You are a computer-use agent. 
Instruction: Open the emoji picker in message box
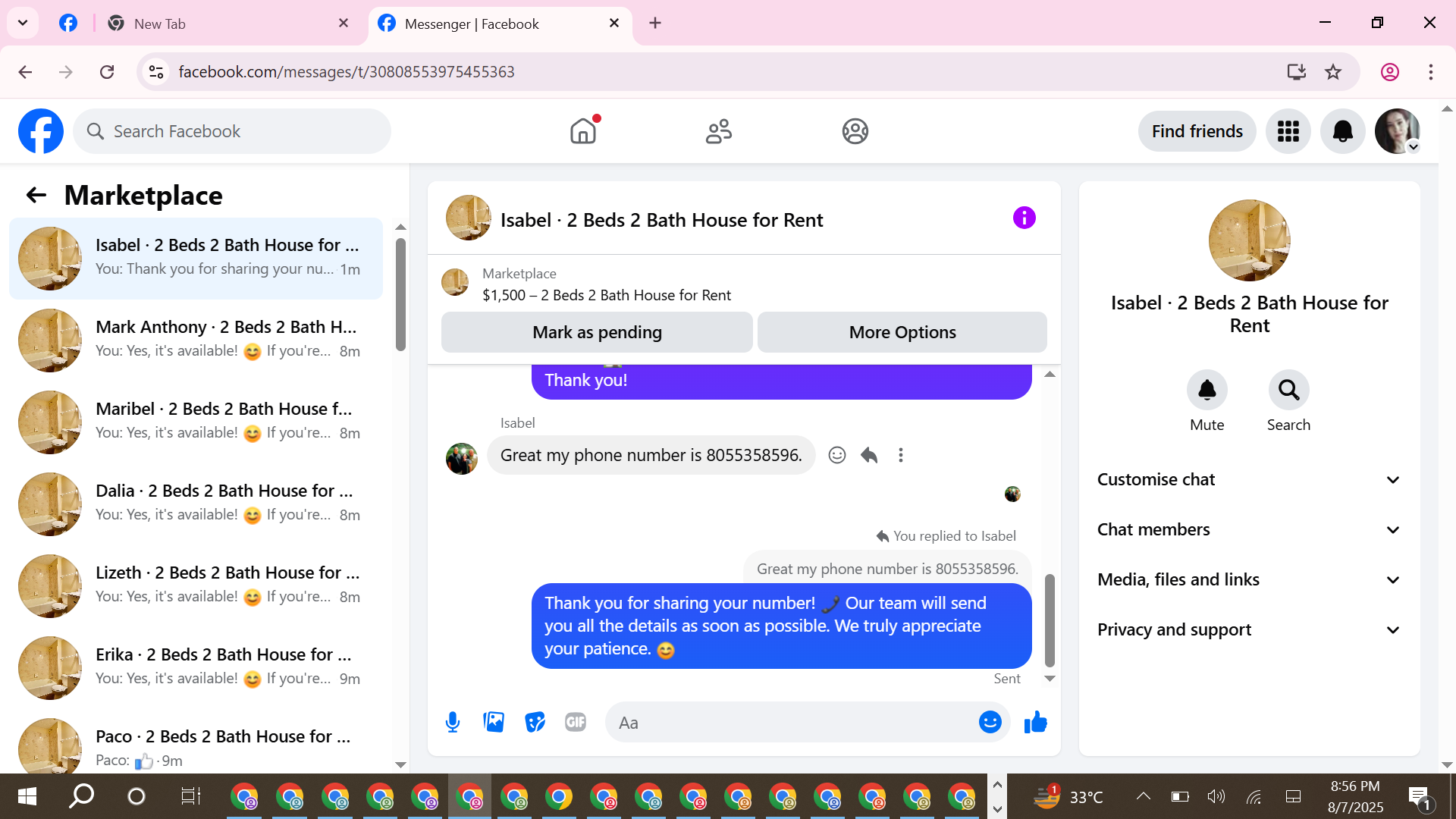(990, 723)
